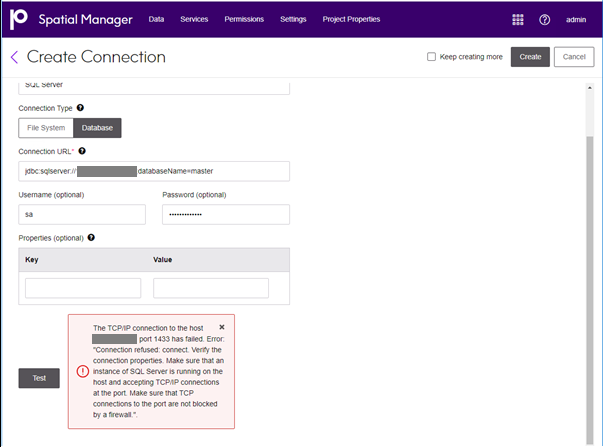The width and height of the screenshot is (603, 447).
Task: Click help icon beside Properties (optional)
Action: pos(92,238)
